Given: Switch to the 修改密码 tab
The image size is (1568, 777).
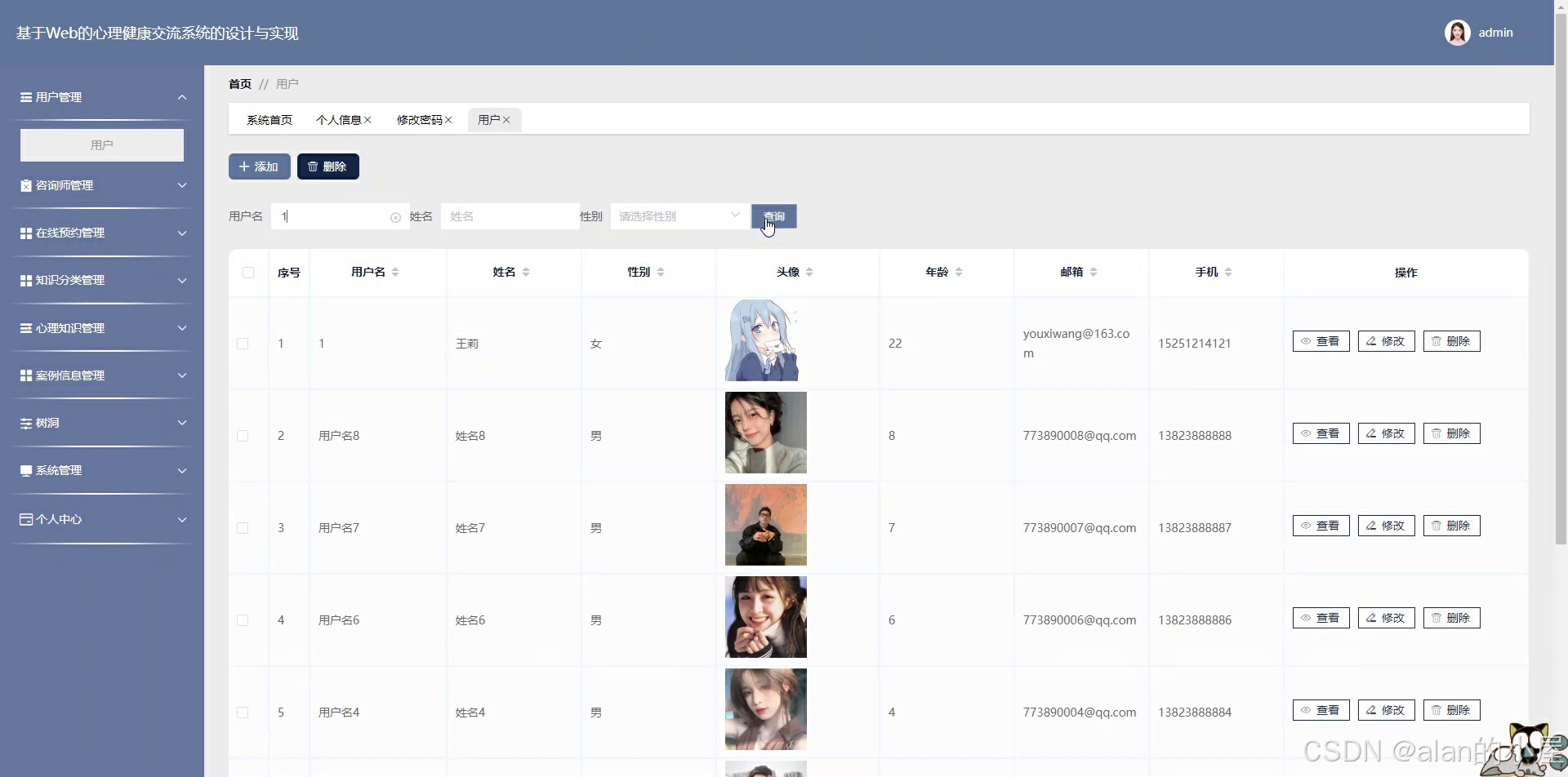Looking at the screenshot, I should [419, 120].
